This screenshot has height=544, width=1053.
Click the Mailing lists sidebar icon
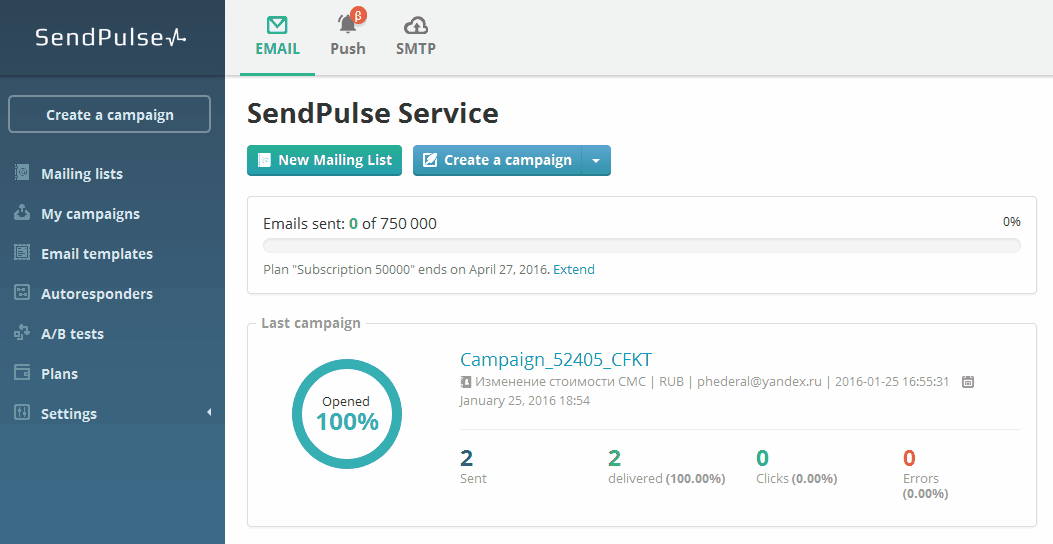pyautogui.click(x=22, y=173)
